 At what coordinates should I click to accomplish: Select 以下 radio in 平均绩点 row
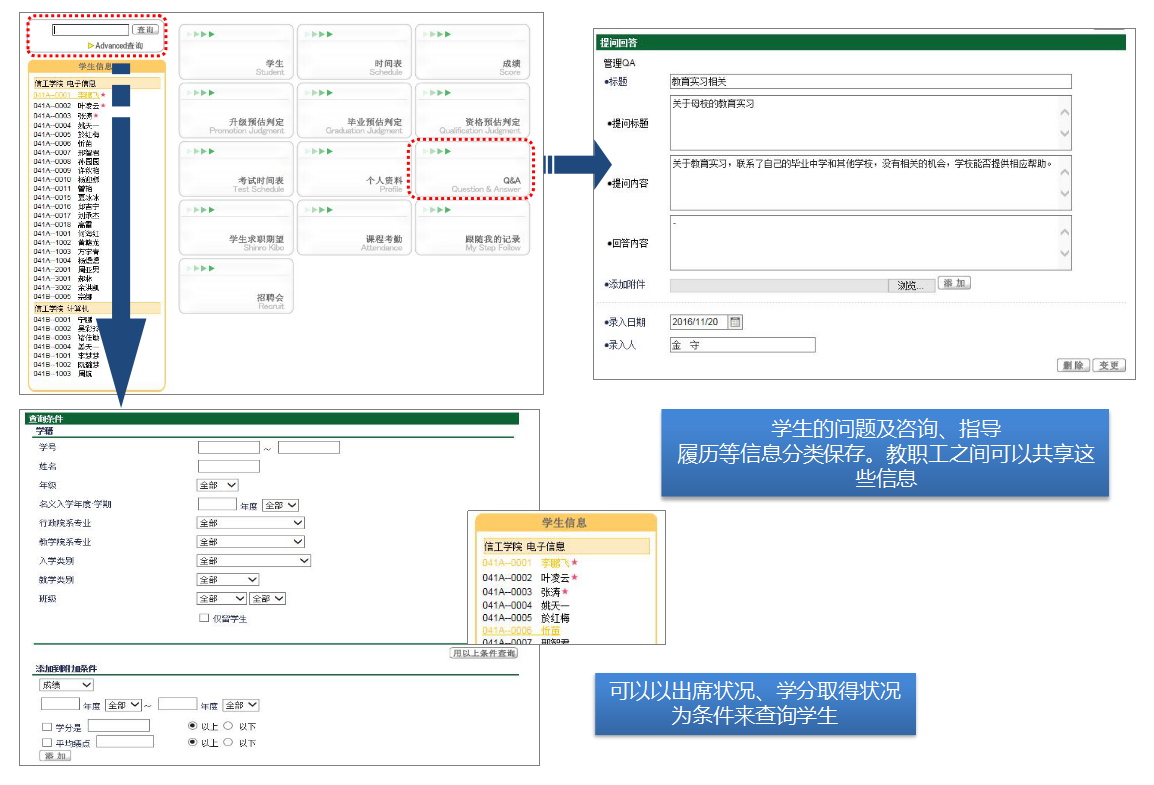[x=228, y=743]
